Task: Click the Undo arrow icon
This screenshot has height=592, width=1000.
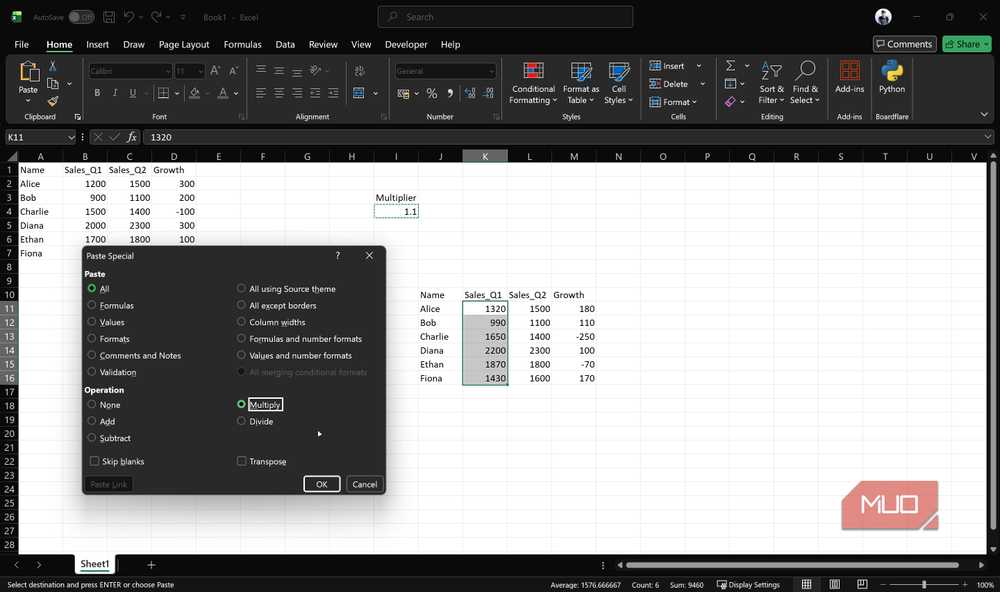Action: pos(129,17)
